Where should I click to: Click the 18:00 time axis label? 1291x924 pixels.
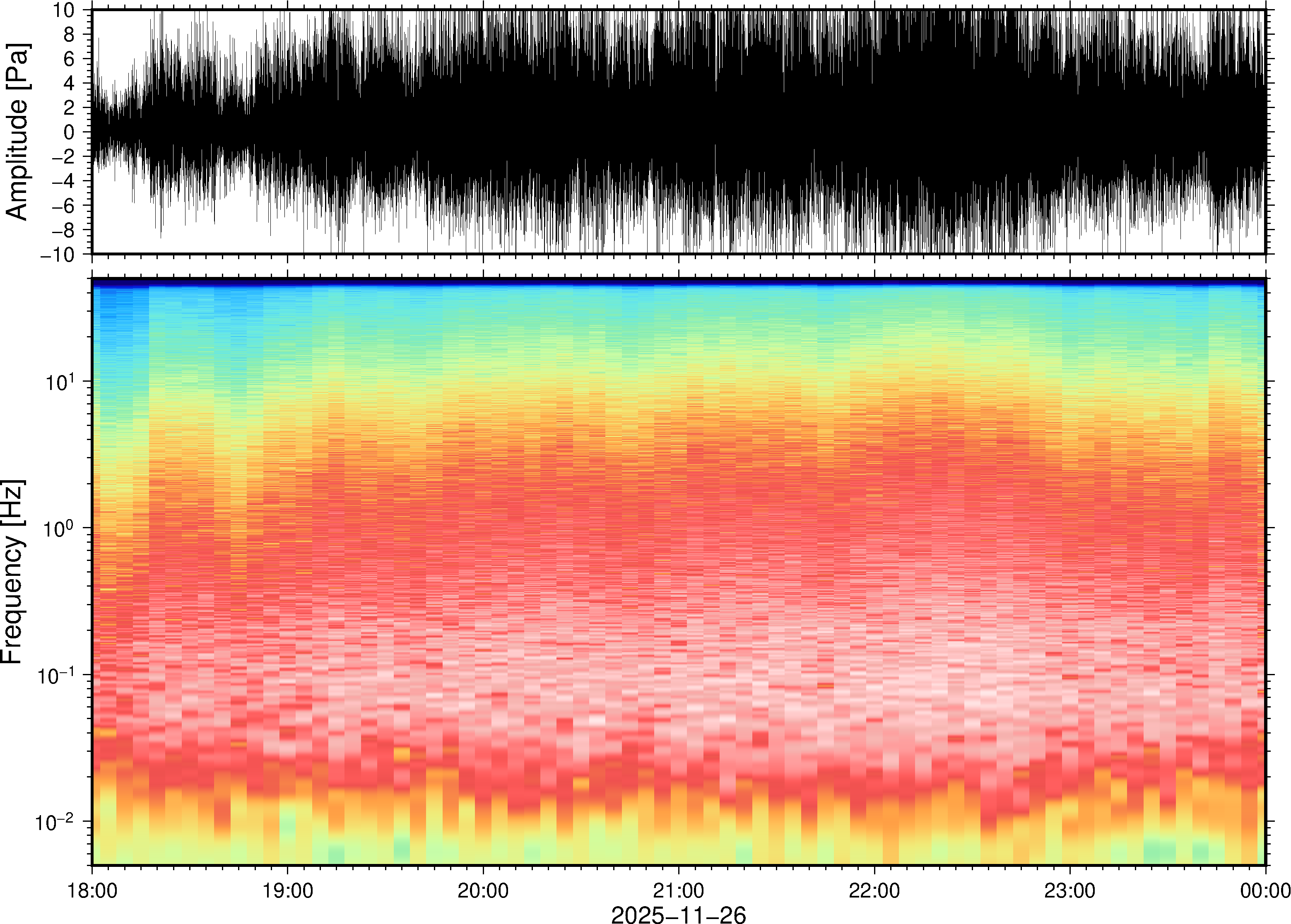[92, 890]
